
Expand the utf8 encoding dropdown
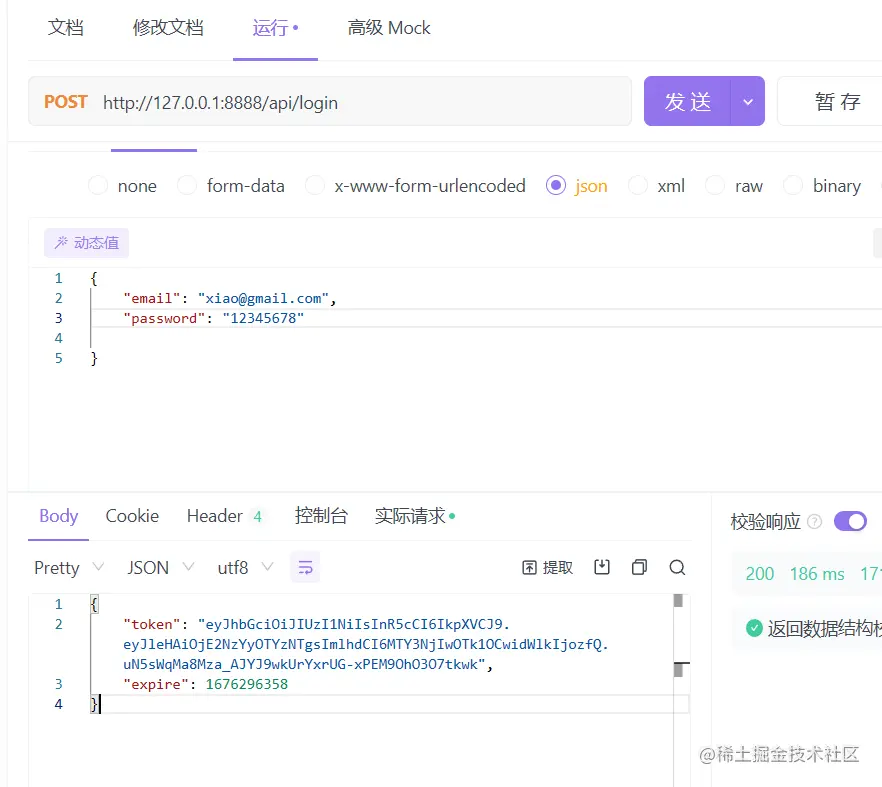[x=245, y=567]
